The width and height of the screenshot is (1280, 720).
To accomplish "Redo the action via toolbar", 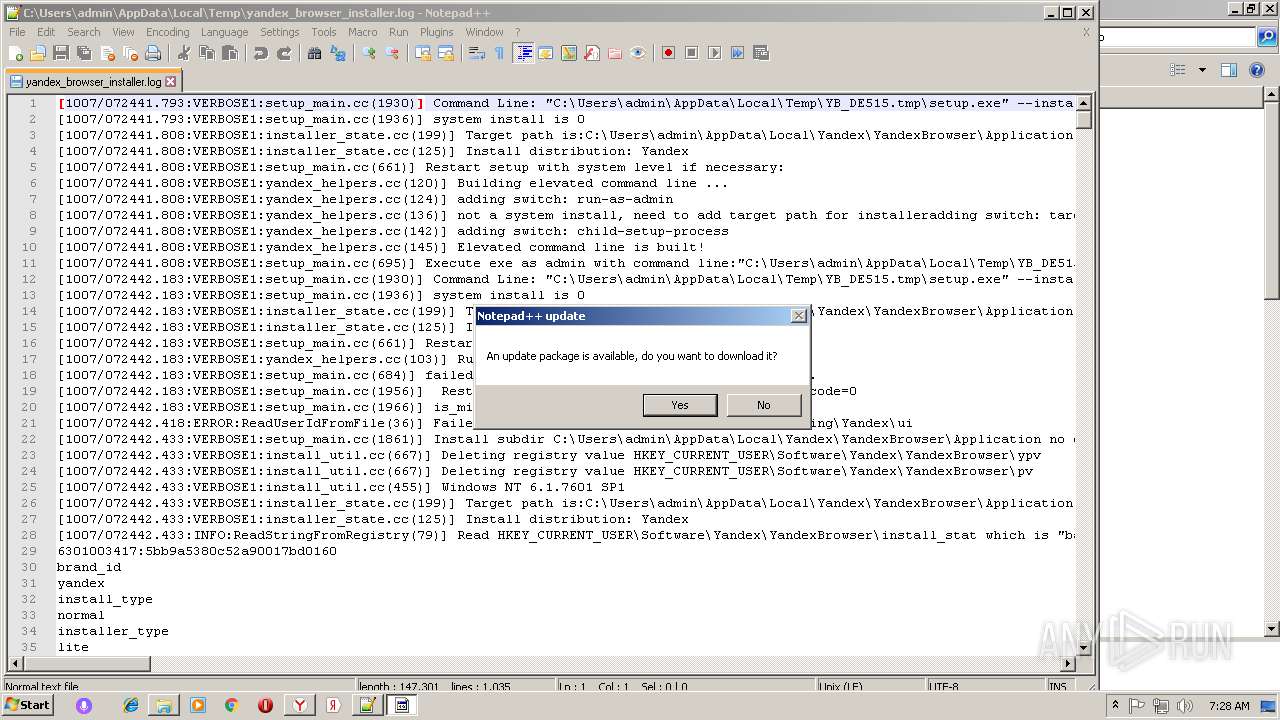I will pos(284,53).
